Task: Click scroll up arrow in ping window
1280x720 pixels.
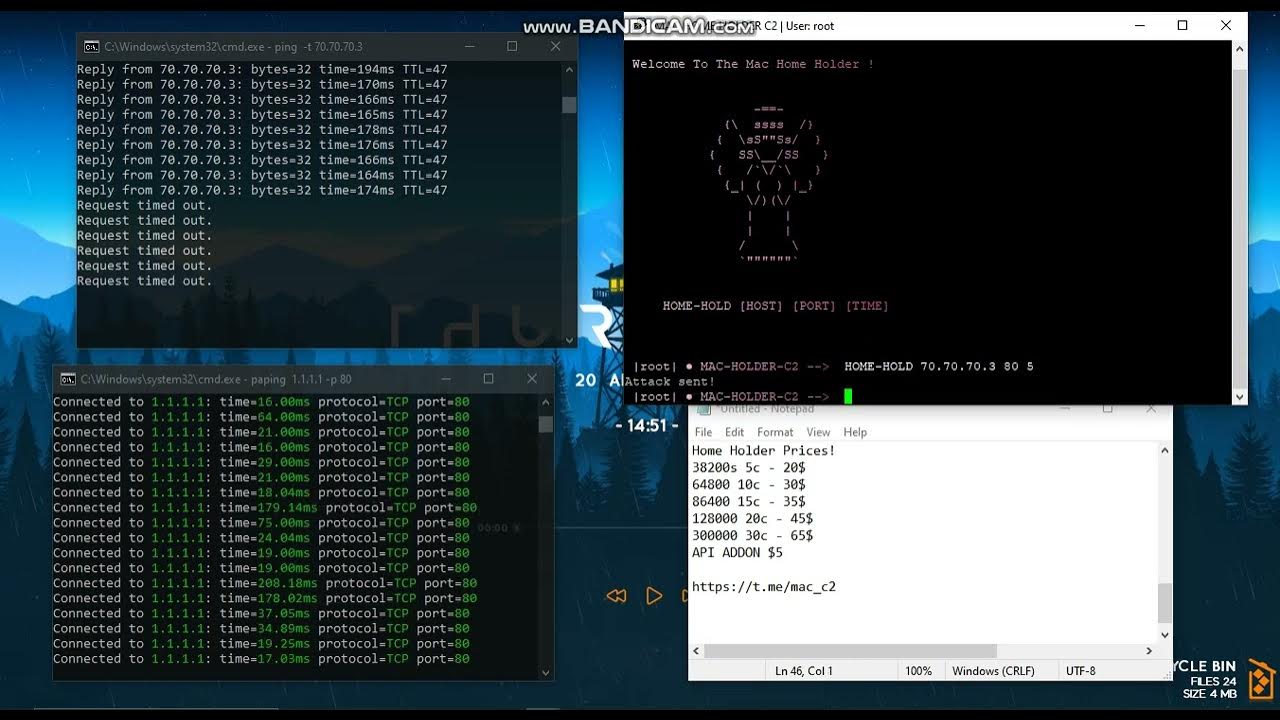Action: pos(569,70)
